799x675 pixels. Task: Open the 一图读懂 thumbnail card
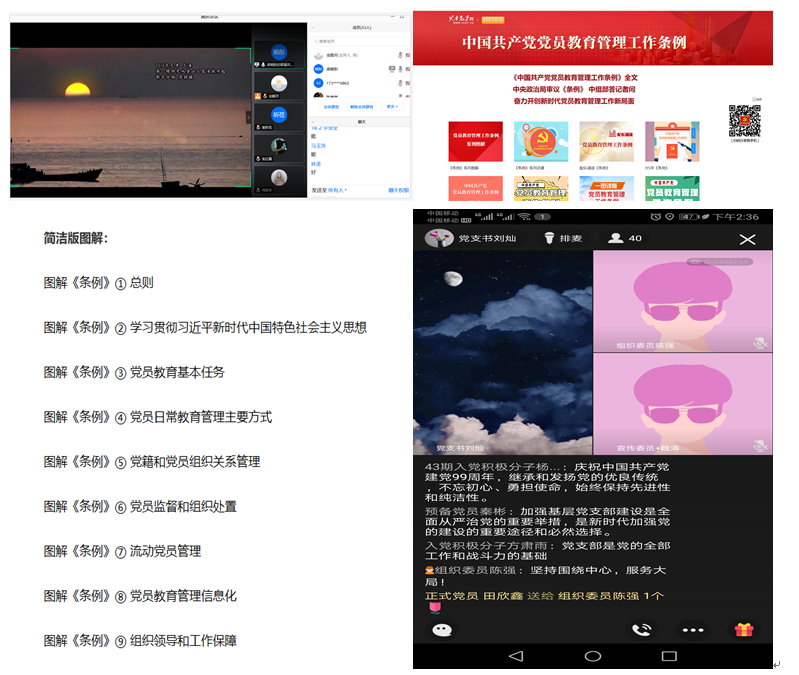(606, 188)
